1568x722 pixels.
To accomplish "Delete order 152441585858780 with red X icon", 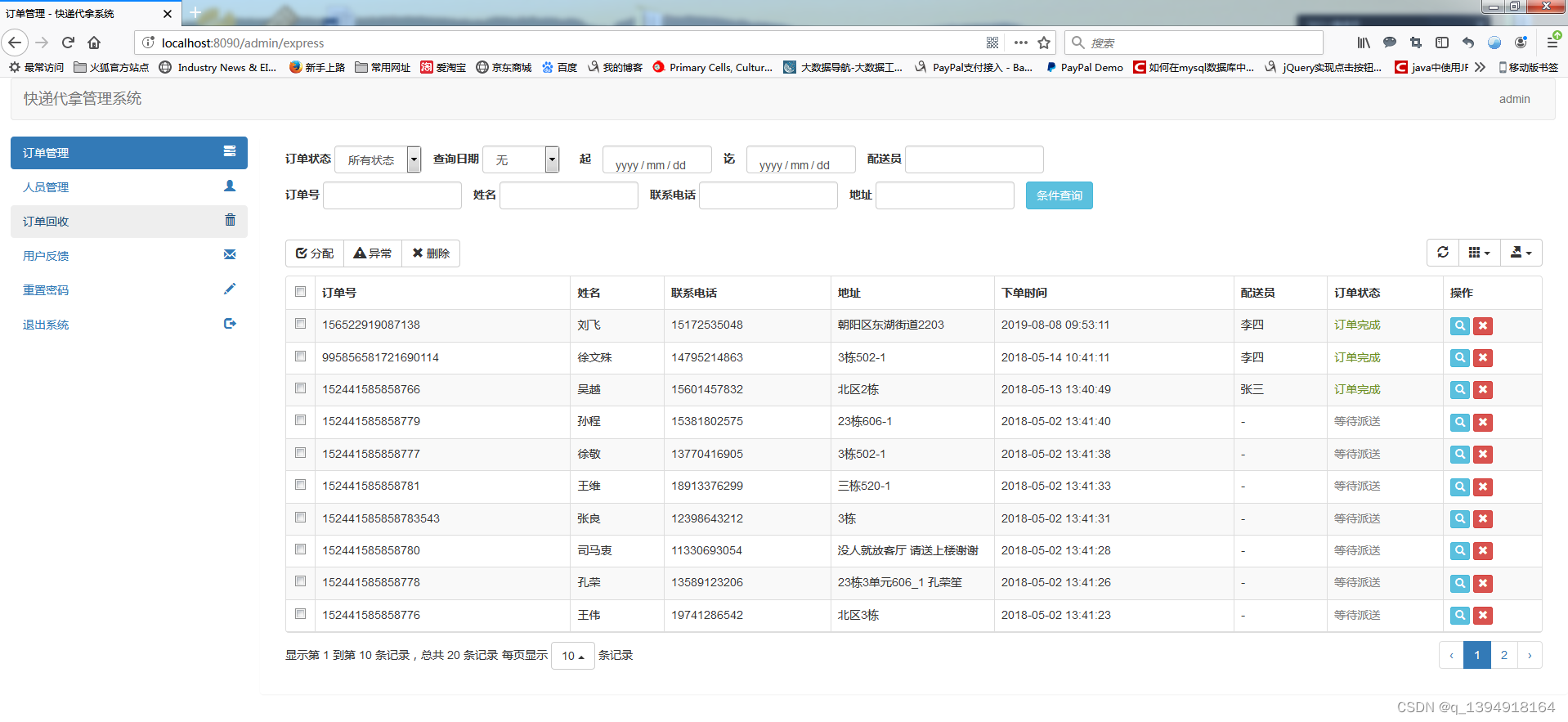I will [1483, 551].
